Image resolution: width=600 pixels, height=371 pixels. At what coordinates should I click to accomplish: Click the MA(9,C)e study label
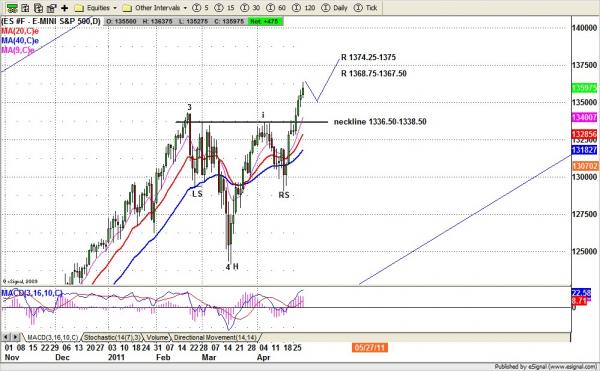point(18,50)
